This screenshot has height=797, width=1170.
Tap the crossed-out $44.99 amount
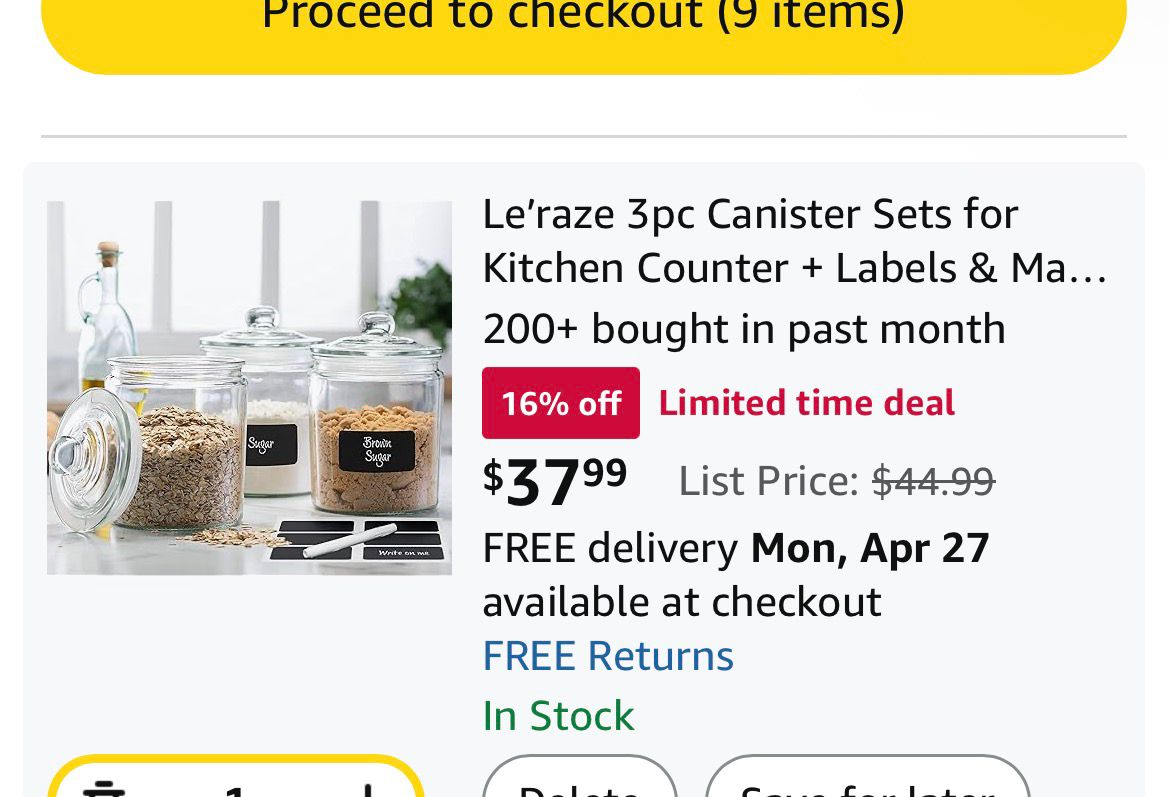932,482
